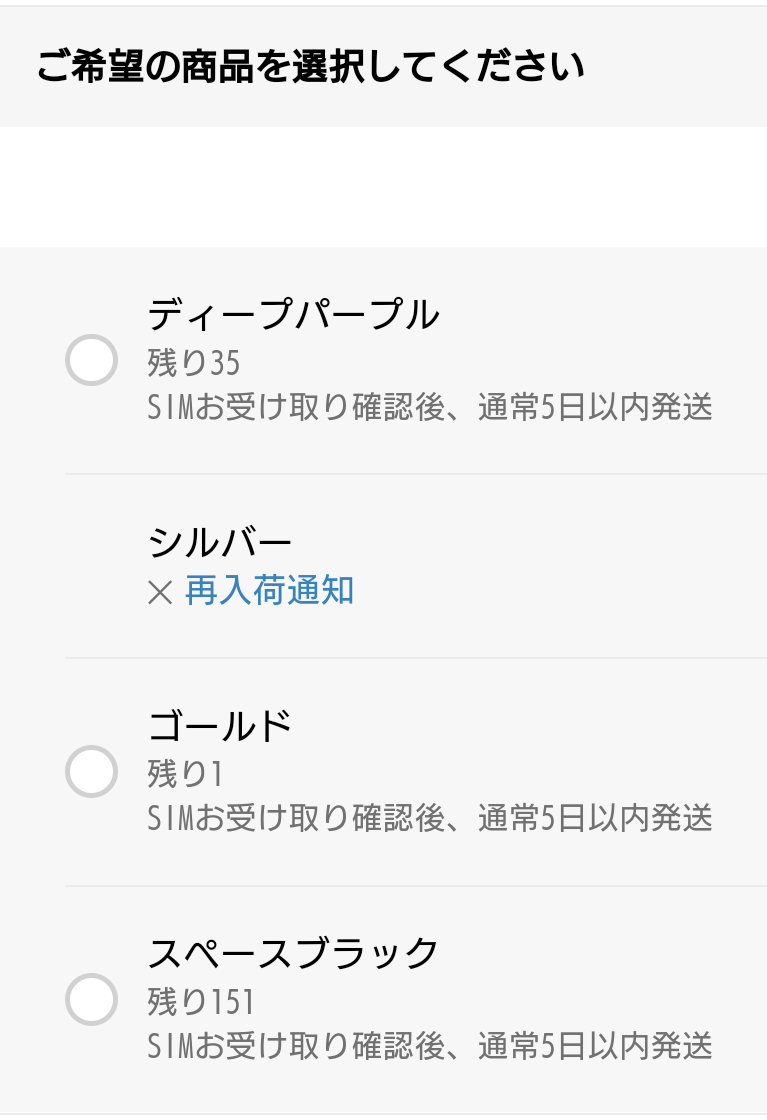Click the 残り35 stock count text
The height and width of the screenshot is (1120, 767).
pos(194,362)
